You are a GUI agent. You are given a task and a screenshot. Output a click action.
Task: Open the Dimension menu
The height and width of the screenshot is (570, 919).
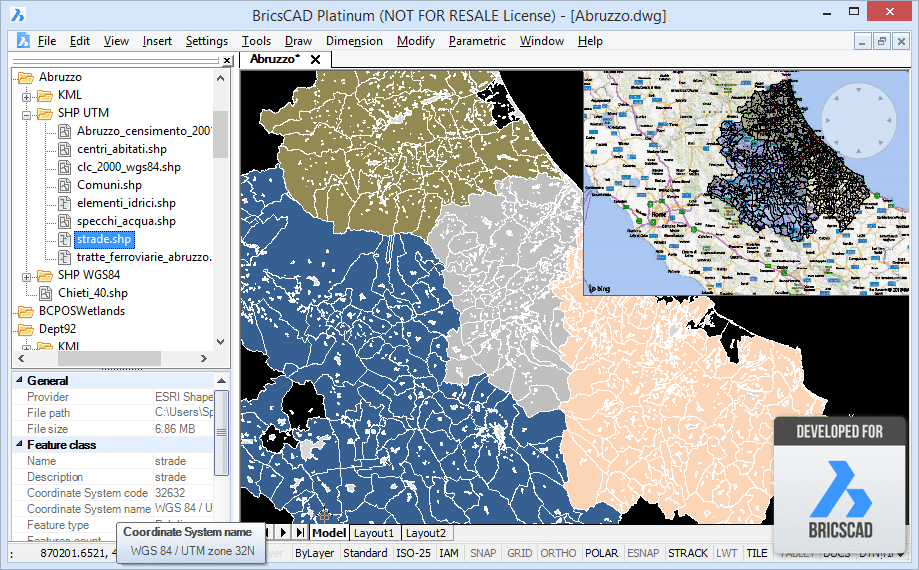pos(354,41)
